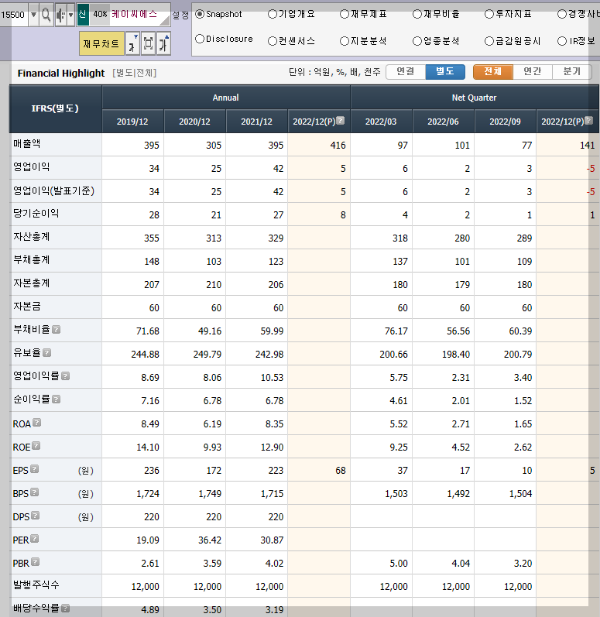Viewport: 600px width, 617px height.
Task: Select the 전체 period tab
Action: pyautogui.click(x=493, y=72)
